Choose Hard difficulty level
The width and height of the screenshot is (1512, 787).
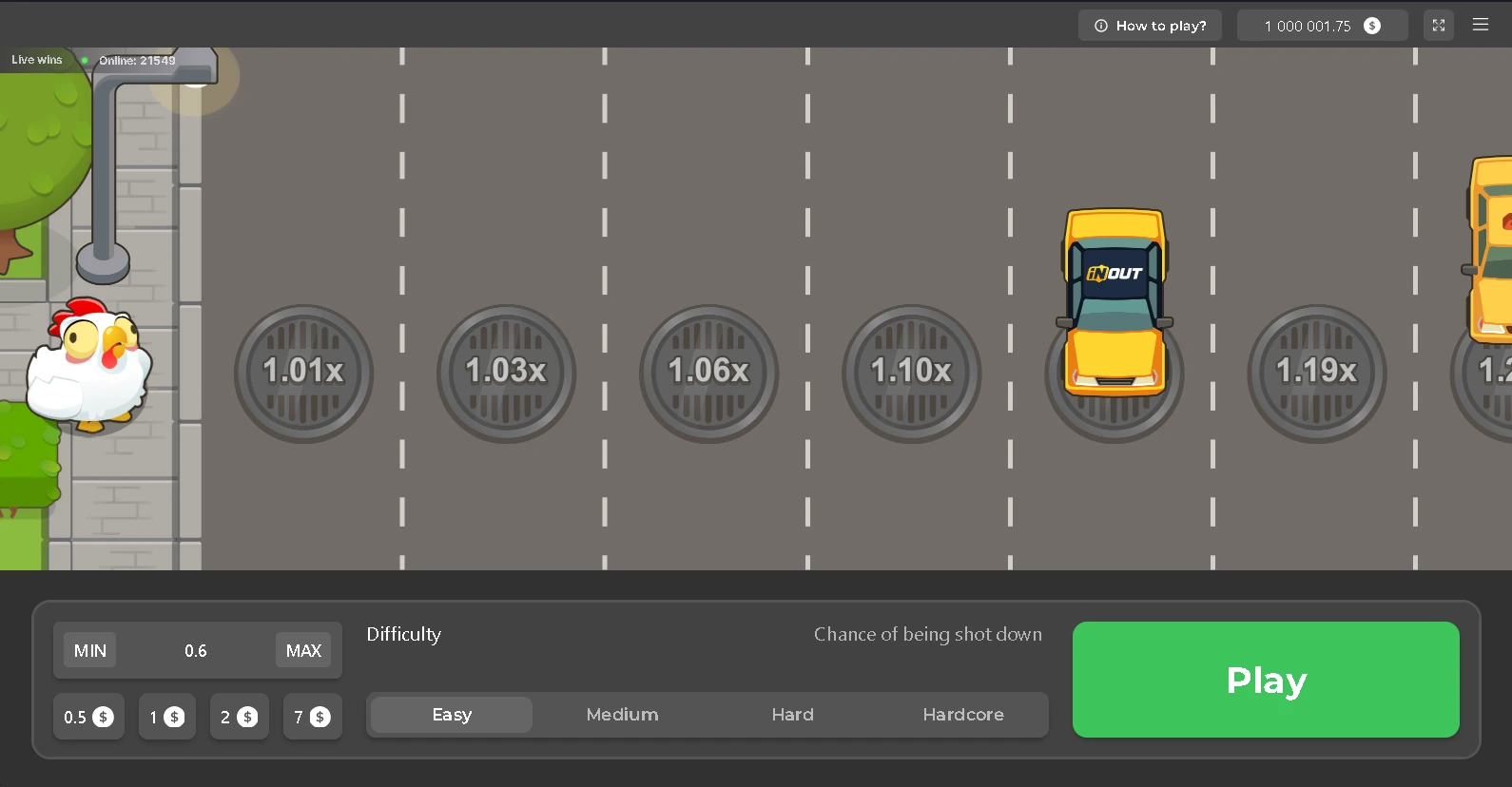point(792,715)
